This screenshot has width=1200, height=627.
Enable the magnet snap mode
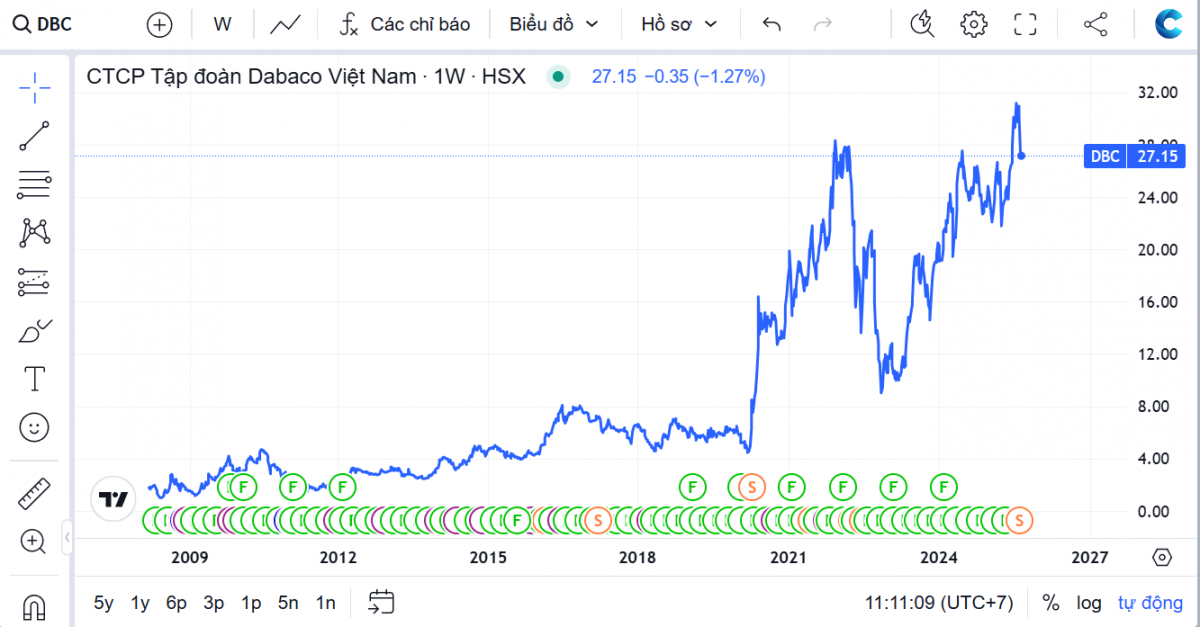34,606
